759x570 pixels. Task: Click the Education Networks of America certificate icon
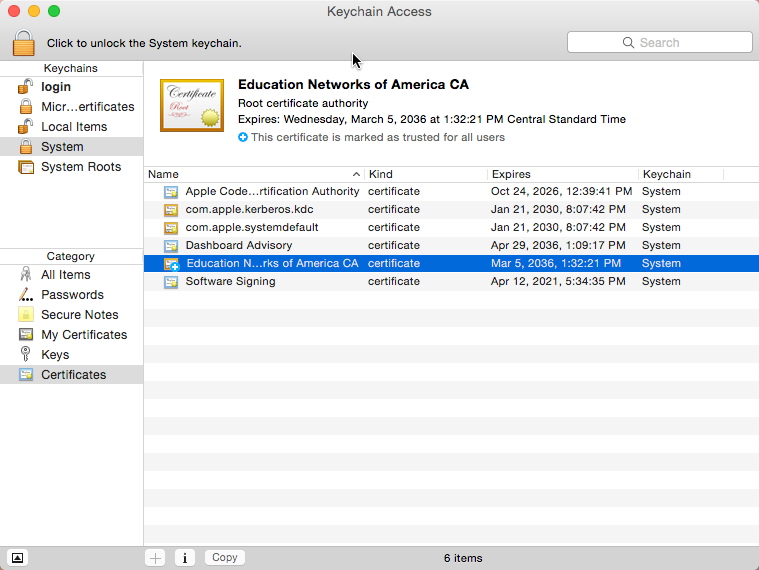172,264
